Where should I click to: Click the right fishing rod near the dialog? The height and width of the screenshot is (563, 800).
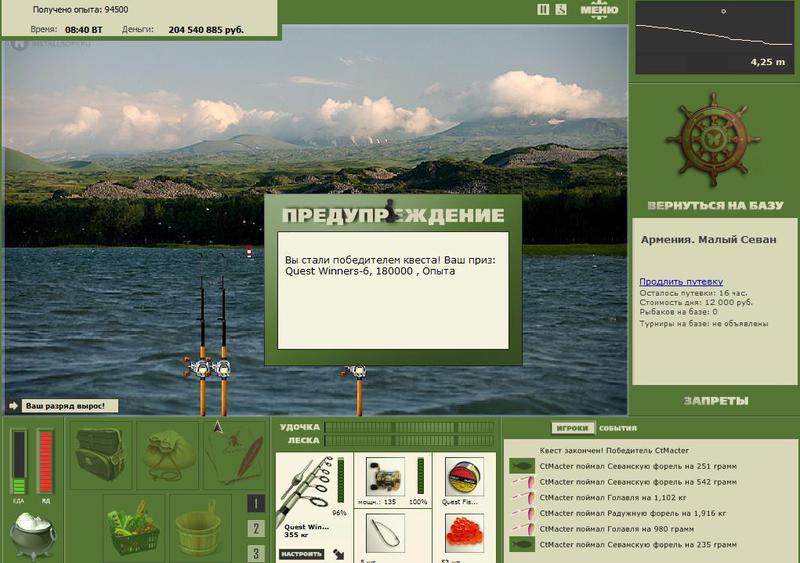[359, 389]
